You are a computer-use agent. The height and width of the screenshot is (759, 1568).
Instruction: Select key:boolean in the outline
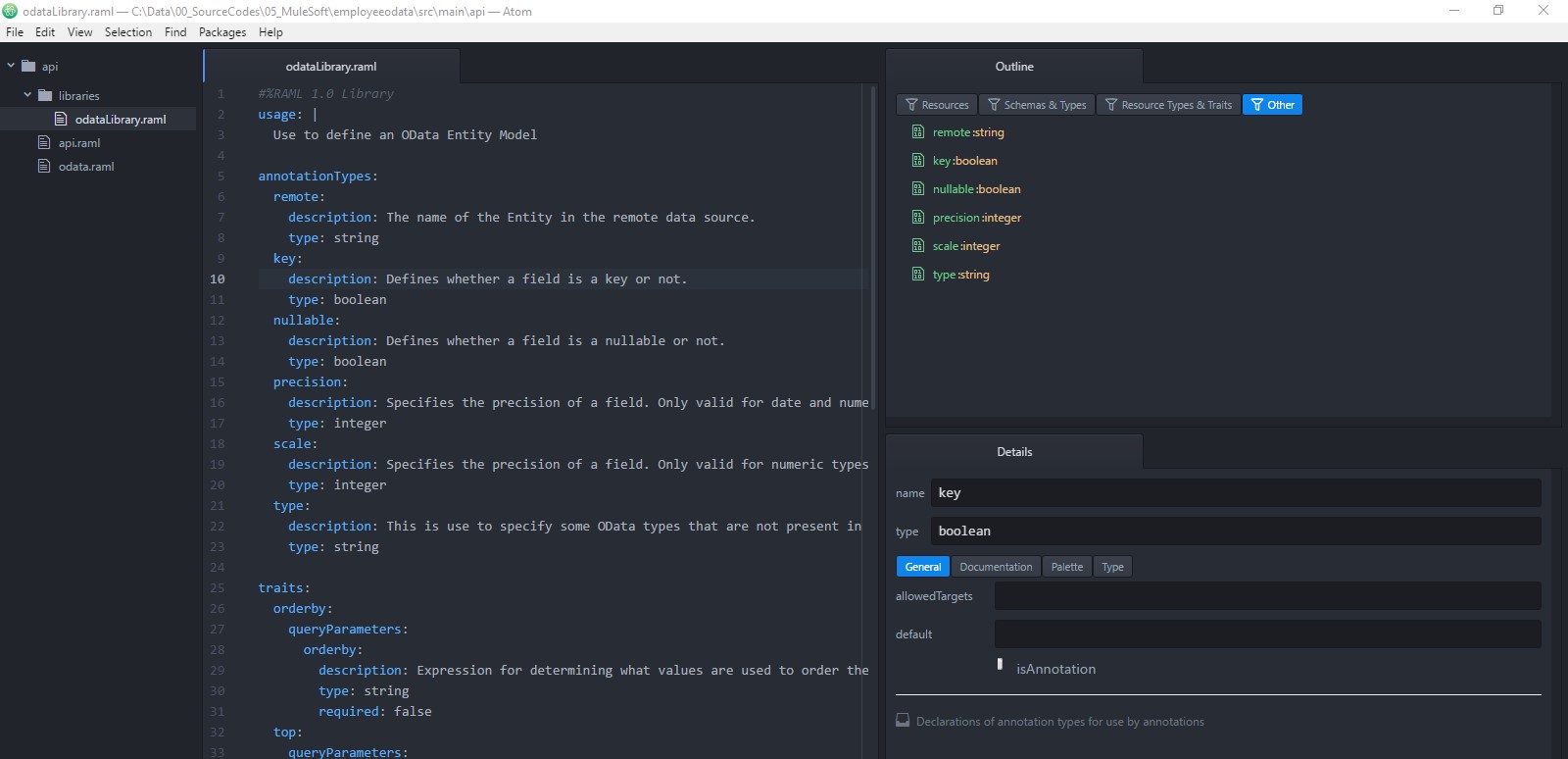(x=965, y=161)
